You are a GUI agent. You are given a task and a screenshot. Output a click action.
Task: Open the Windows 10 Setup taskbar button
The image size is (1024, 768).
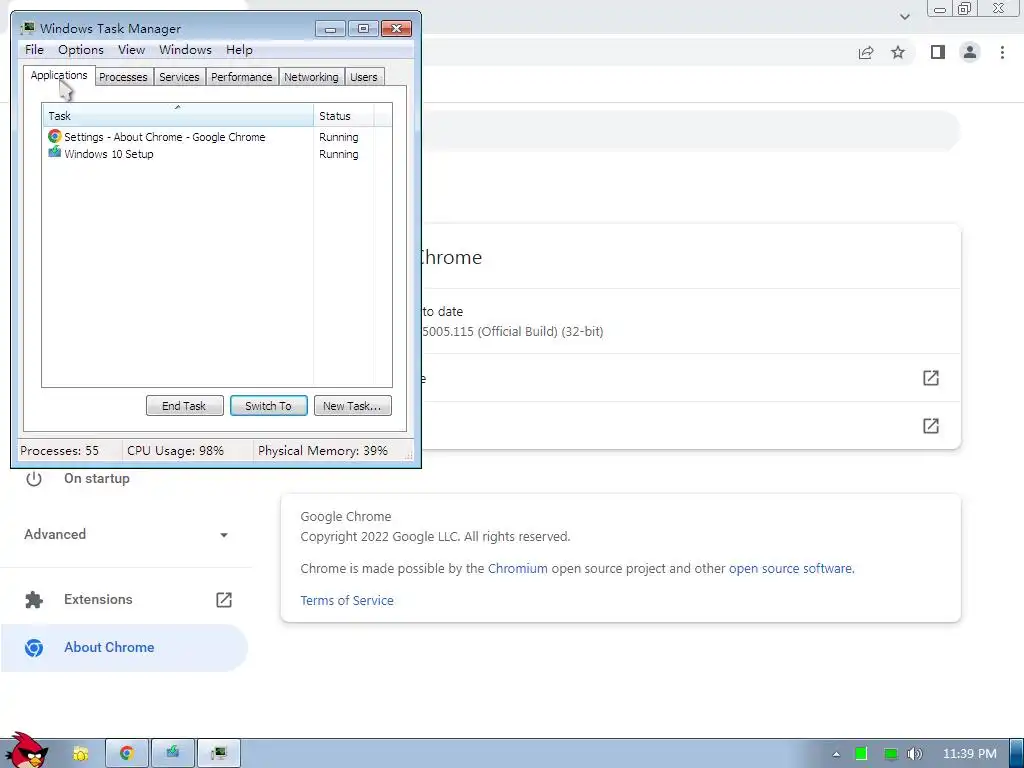(x=172, y=754)
